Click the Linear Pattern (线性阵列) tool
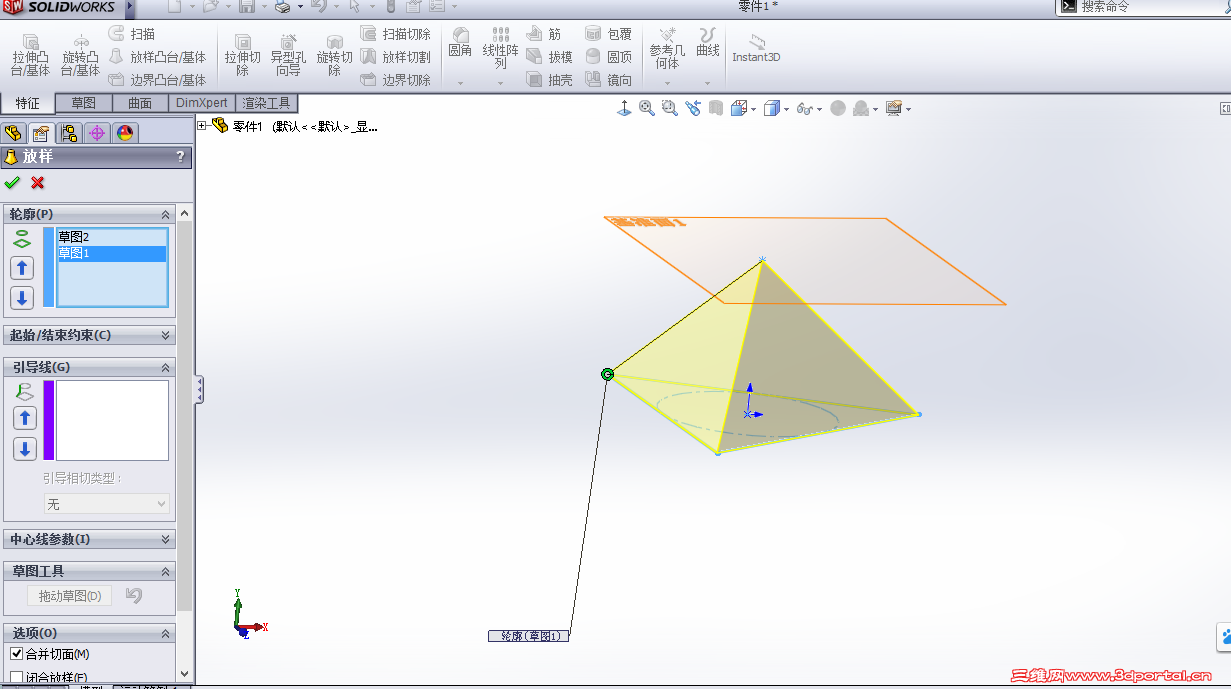1231x689 pixels. click(x=501, y=48)
